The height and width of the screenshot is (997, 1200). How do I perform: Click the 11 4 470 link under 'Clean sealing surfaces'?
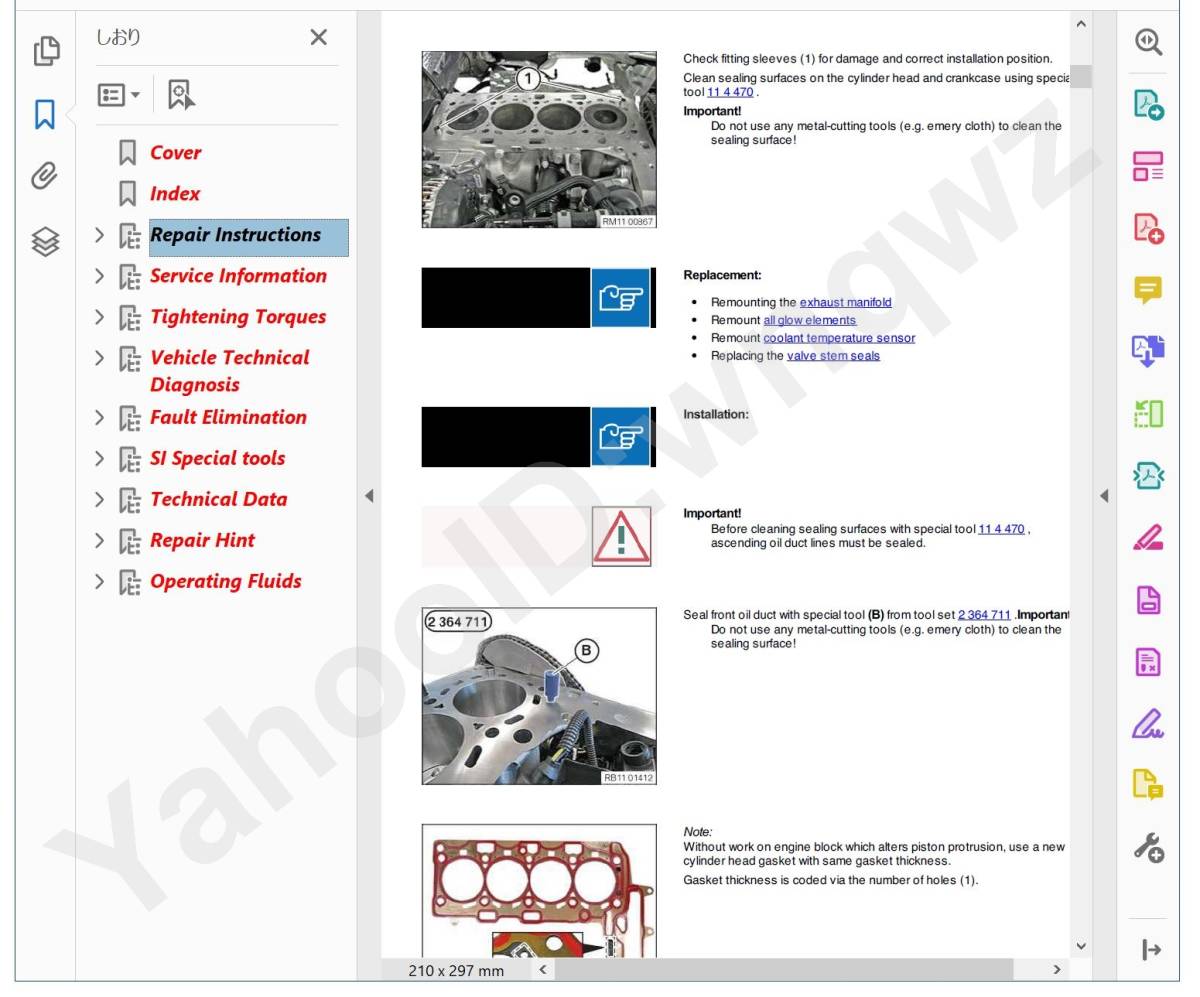[x=730, y=92]
